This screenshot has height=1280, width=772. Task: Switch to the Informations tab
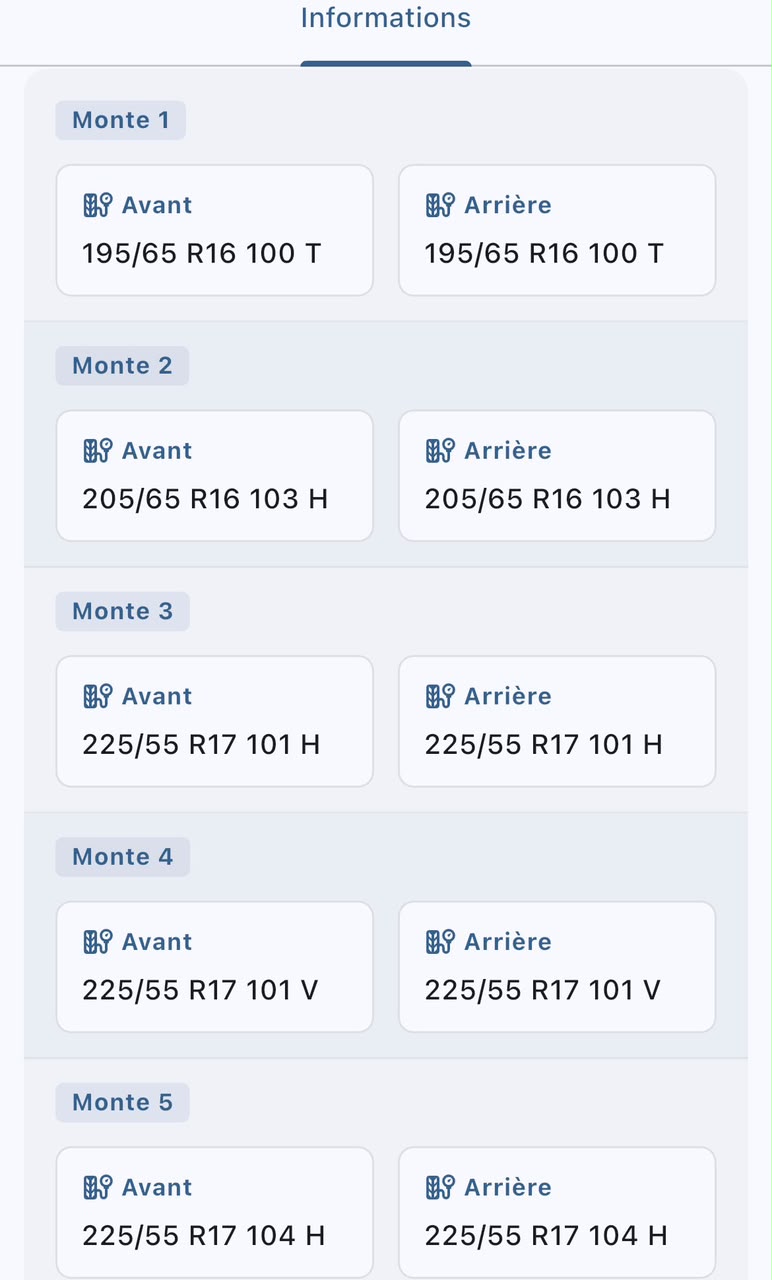(386, 18)
